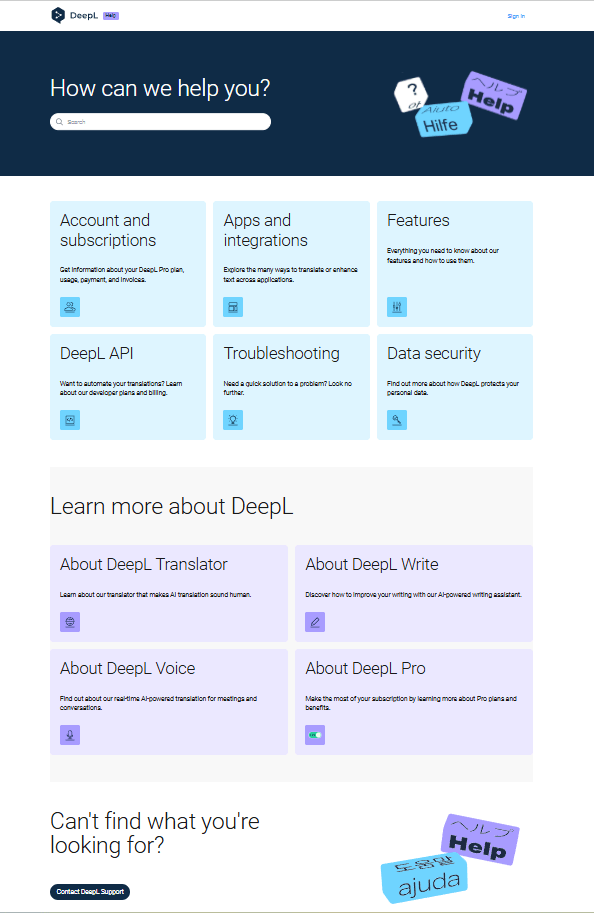594x913 pixels.
Task: Click the DeepL Pro toggle icon
Action: 315,735
